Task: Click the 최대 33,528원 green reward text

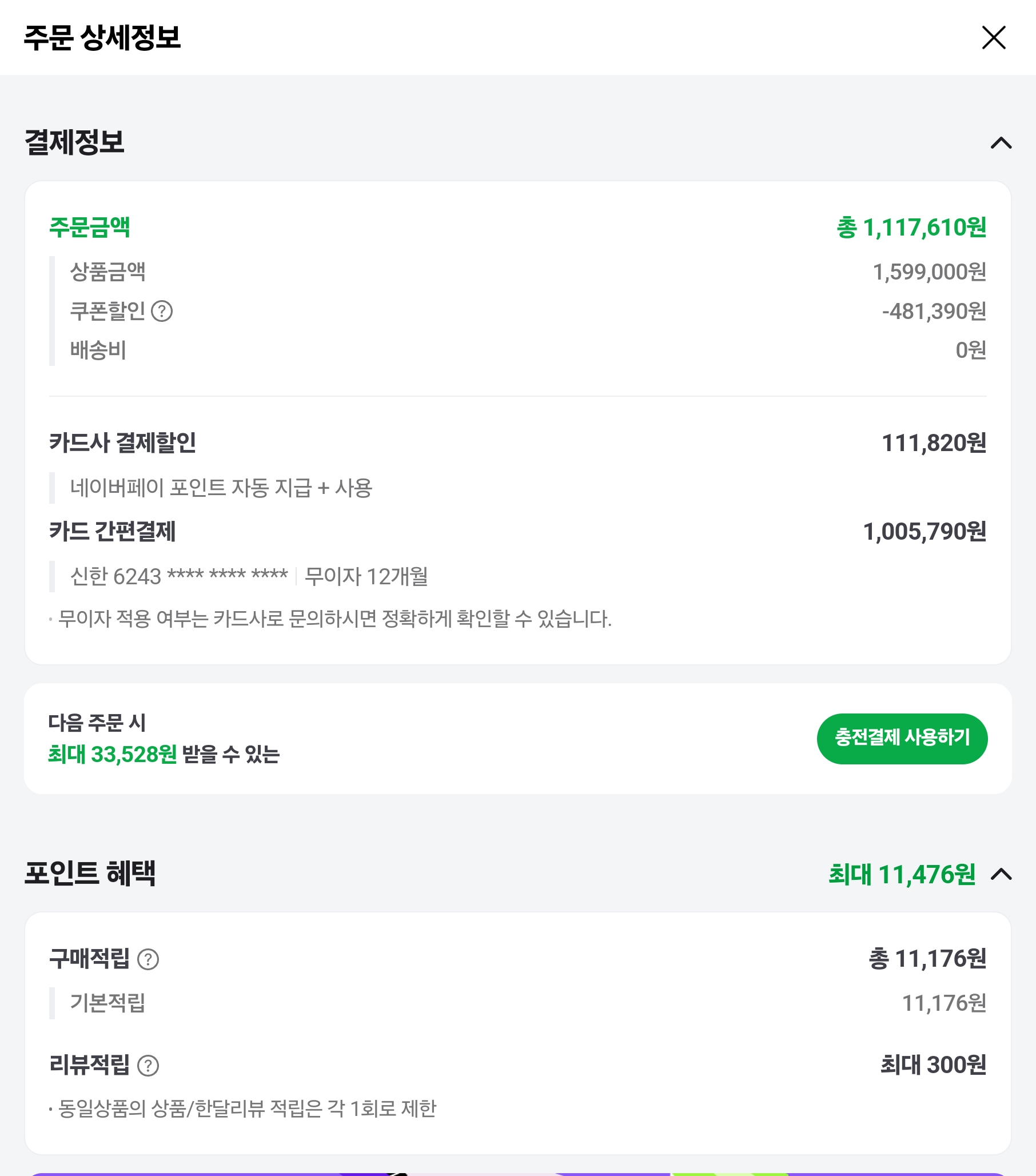Action: tap(112, 754)
